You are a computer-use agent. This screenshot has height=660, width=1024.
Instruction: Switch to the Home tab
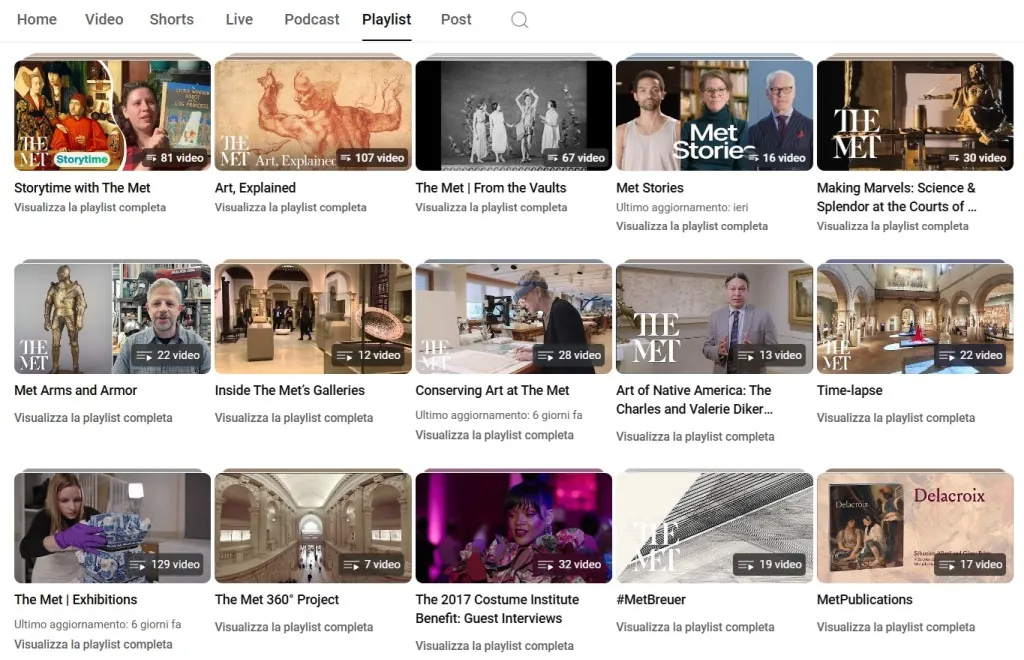tap(37, 19)
